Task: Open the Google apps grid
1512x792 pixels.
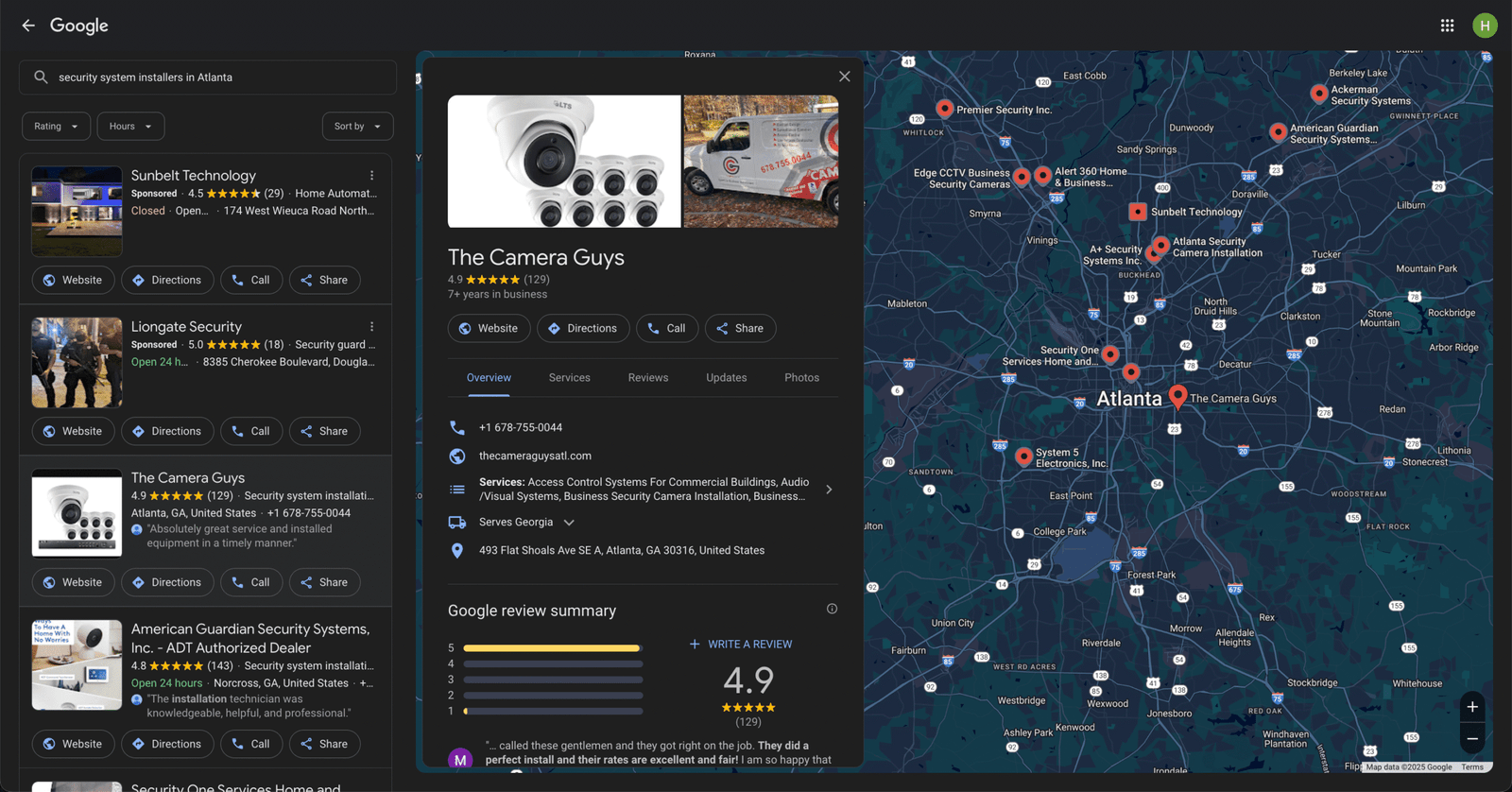Action: pyautogui.click(x=1447, y=26)
